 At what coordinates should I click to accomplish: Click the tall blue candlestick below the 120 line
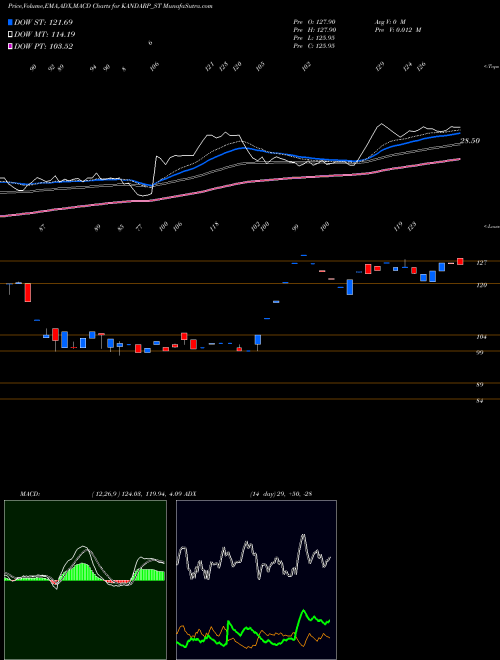(x=349, y=287)
